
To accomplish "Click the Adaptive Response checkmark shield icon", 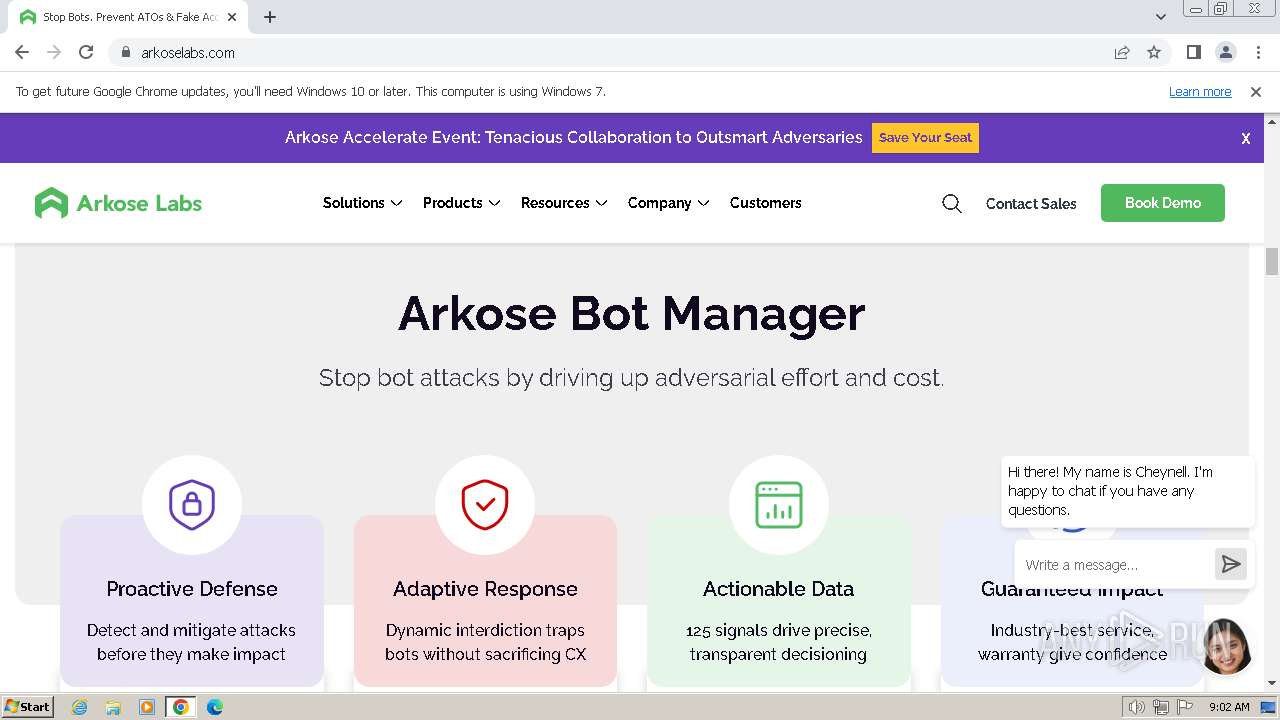I will pos(485,505).
